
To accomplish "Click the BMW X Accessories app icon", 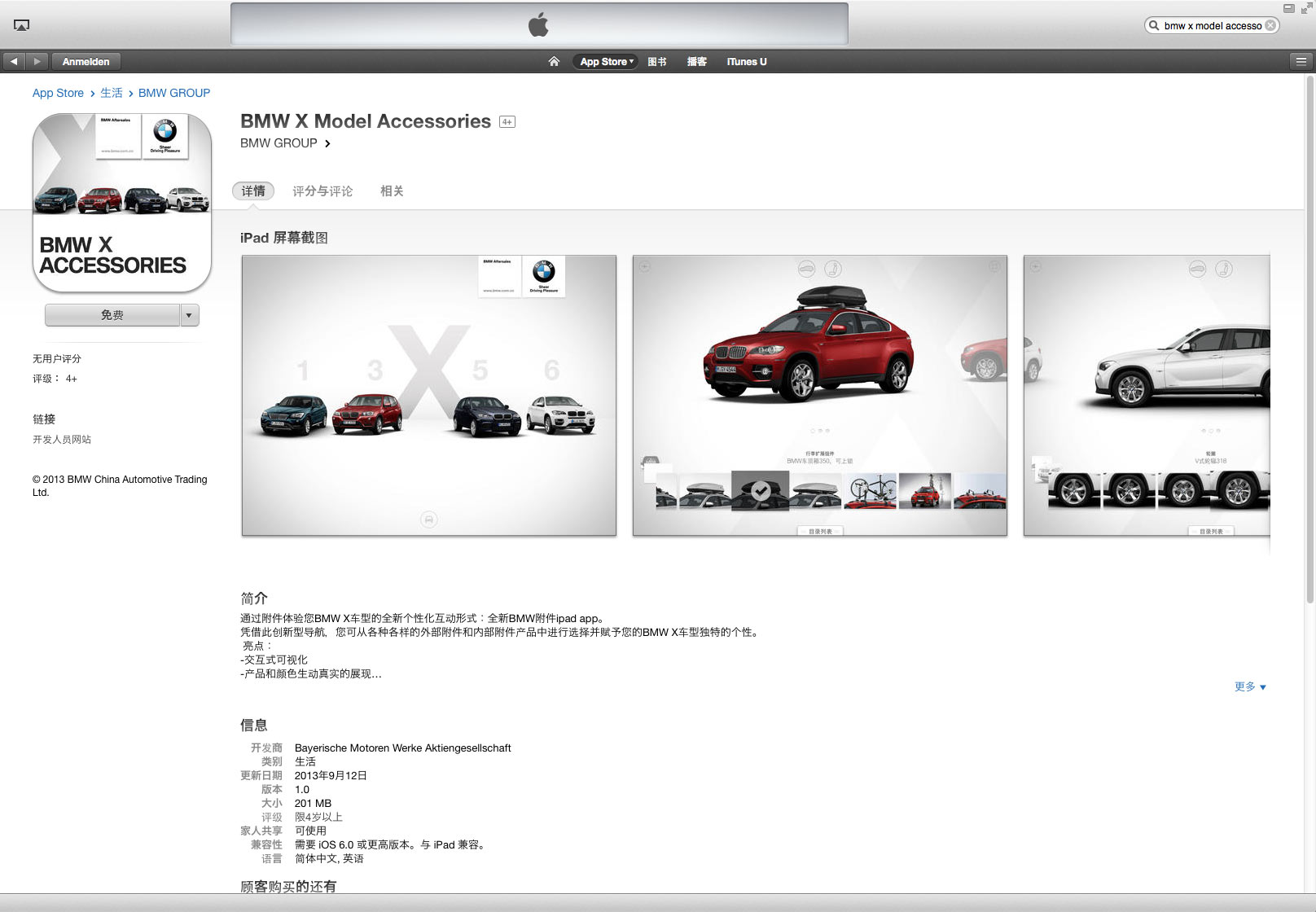I will [122, 203].
